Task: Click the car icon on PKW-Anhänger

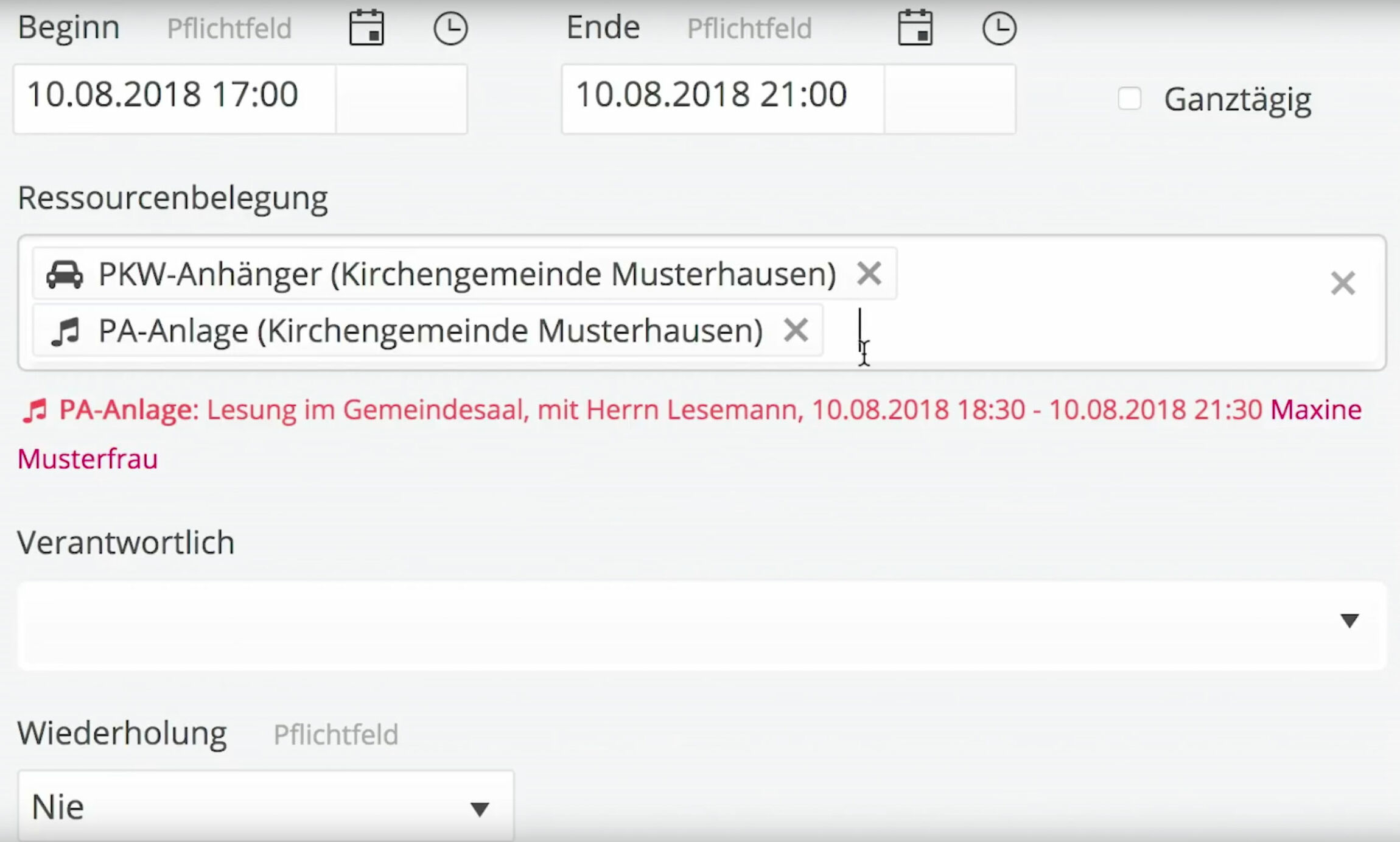Action: coord(65,275)
